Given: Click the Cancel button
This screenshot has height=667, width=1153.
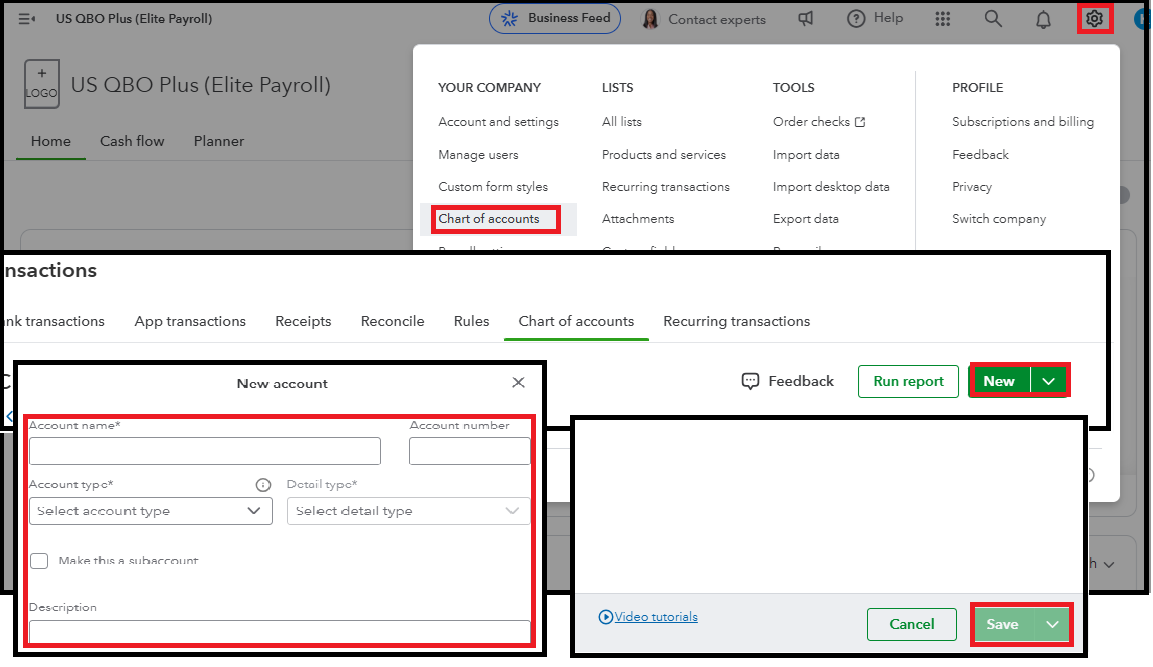Looking at the screenshot, I should click(x=912, y=624).
